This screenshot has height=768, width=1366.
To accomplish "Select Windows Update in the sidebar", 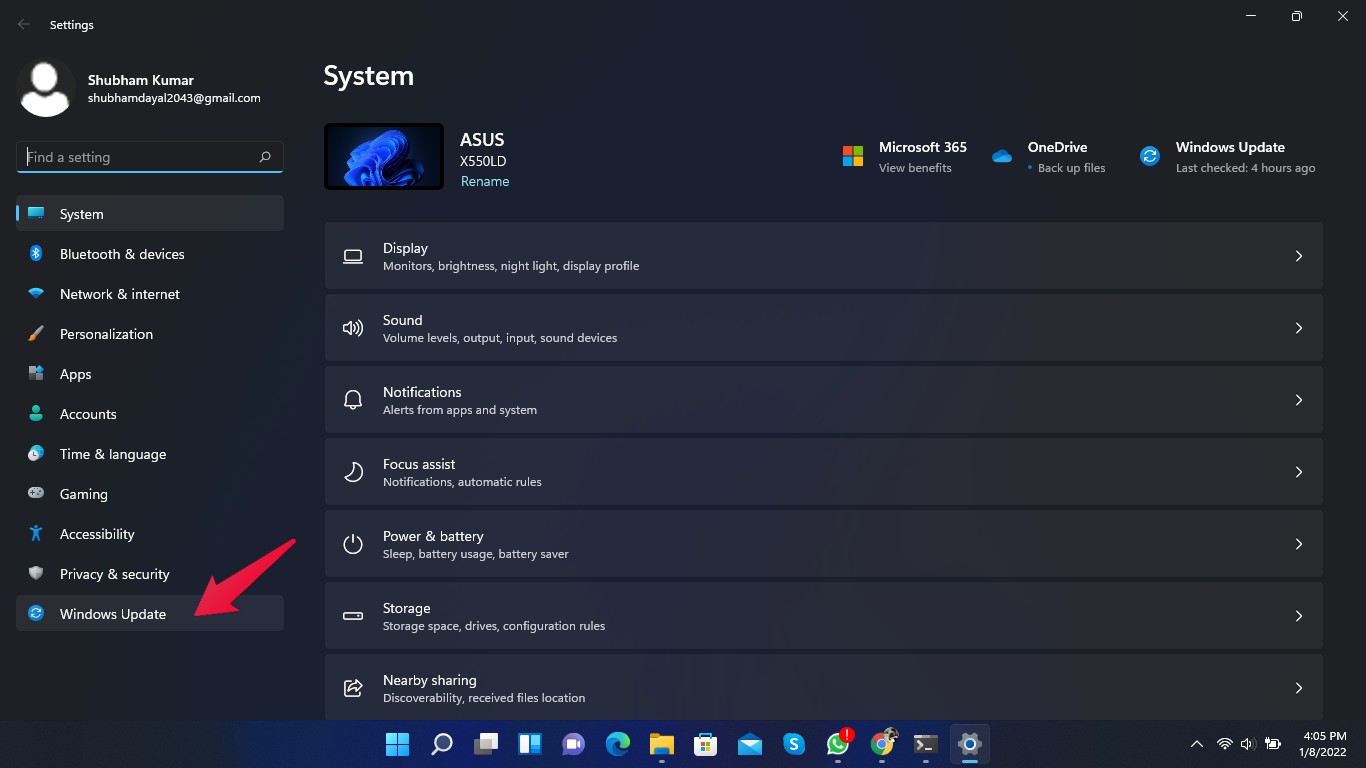I will [x=113, y=614].
